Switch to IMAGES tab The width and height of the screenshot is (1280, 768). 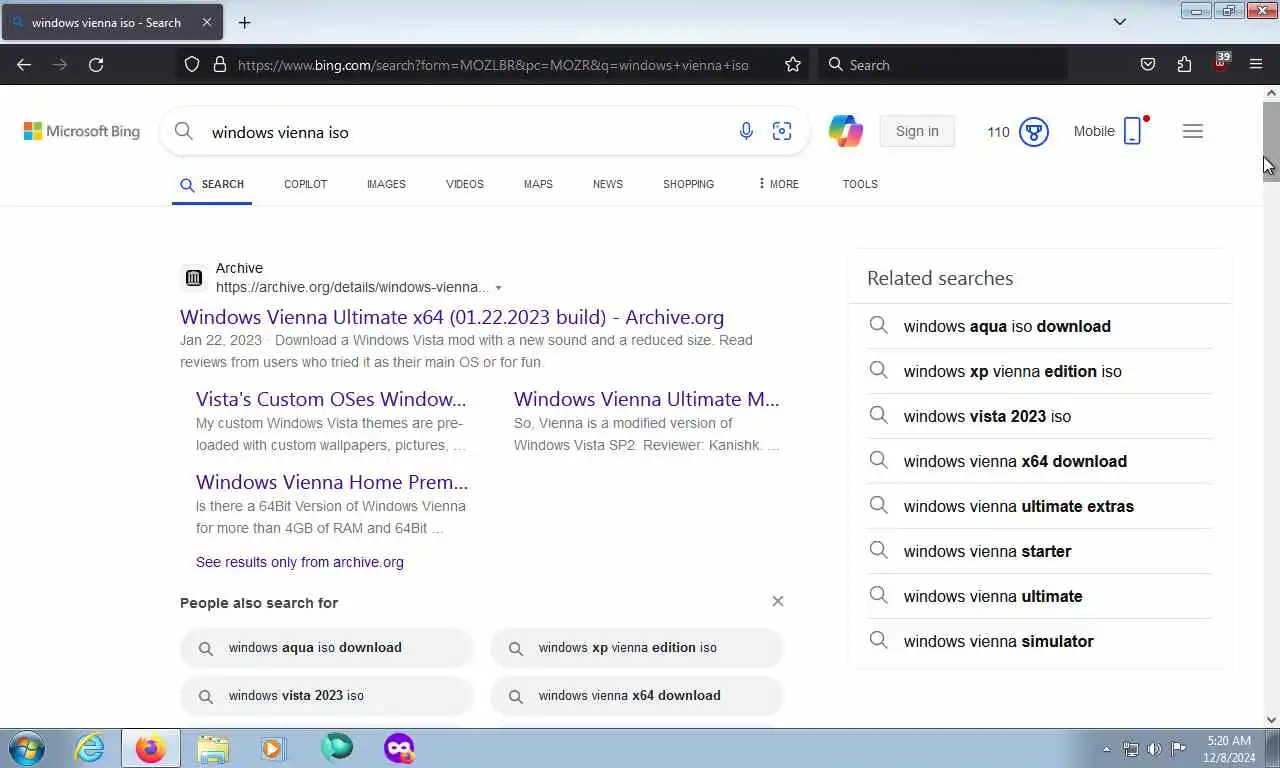pyautogui.click(x=386, y=184)
